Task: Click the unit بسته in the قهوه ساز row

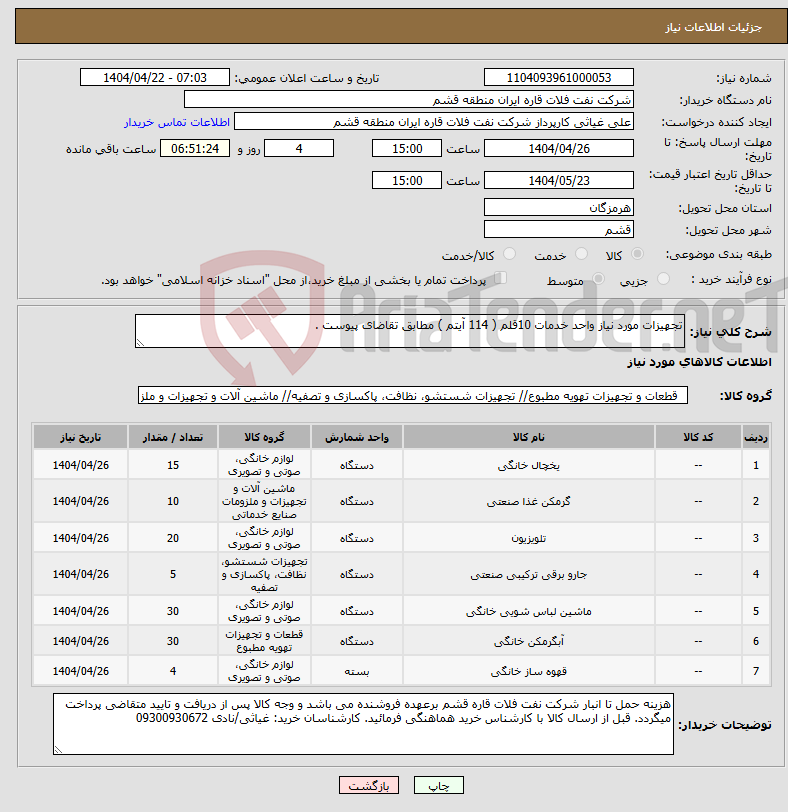Action: click(x=357, y=671)
